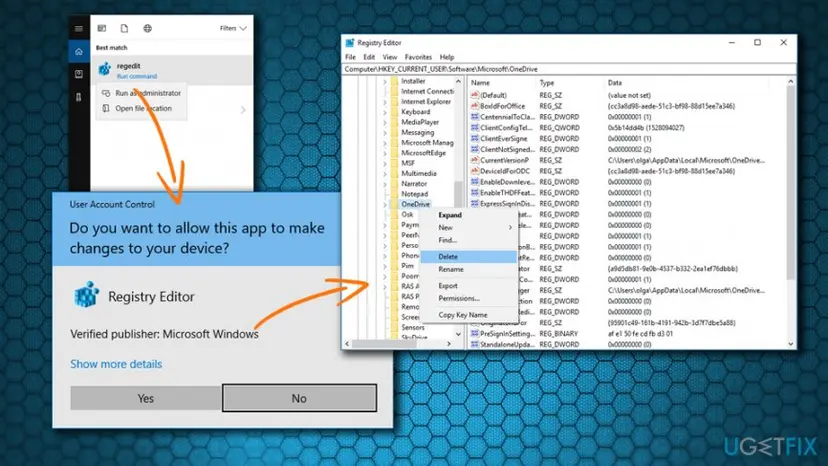
Task: Choose Copy Key Name in context menu
Action: pos(468,315)
